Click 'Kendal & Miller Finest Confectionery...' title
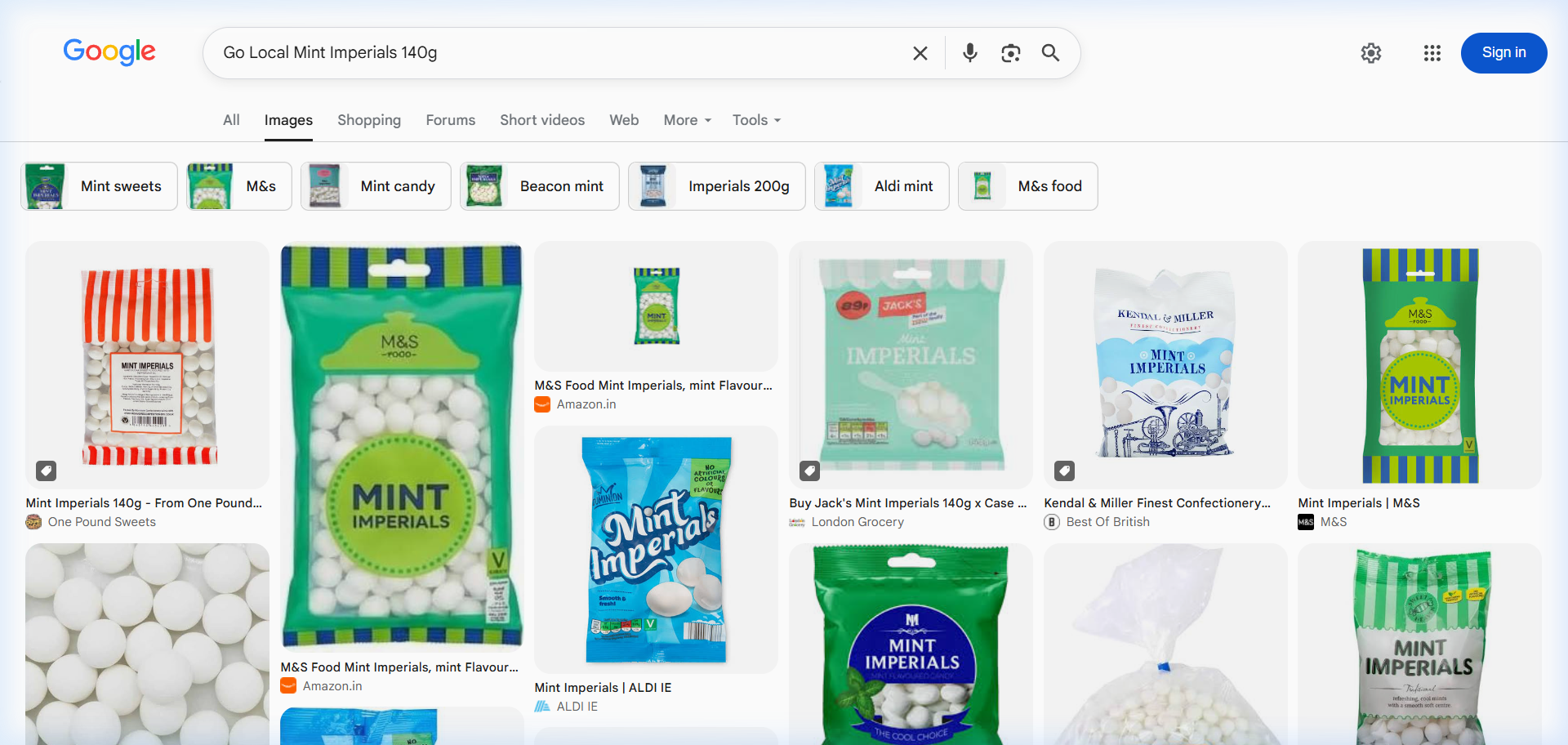The width and height of the screenshot is (1568, 745). (x=1157, y=503)
